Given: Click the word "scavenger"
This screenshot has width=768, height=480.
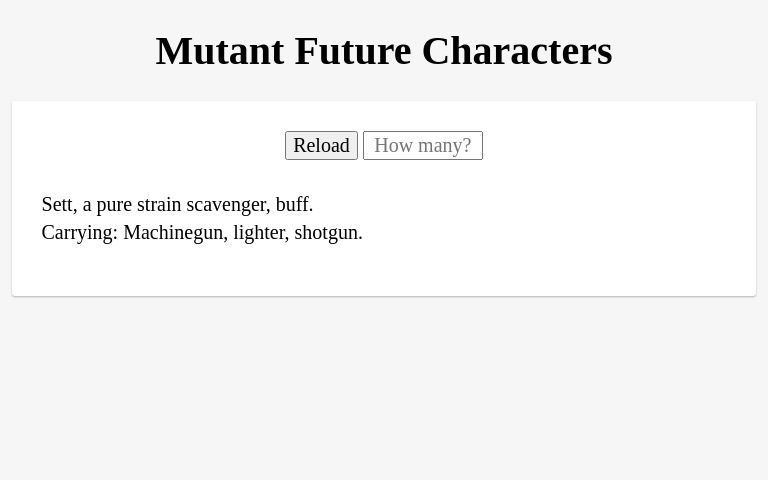Looking at the screenshot, I should point(227,205).
